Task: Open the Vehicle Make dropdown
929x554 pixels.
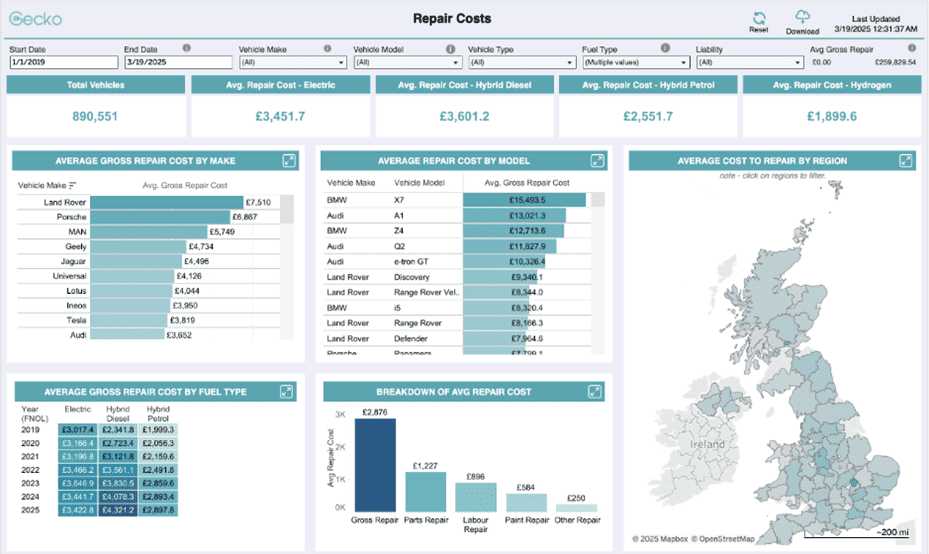Action: coord(292,62)
